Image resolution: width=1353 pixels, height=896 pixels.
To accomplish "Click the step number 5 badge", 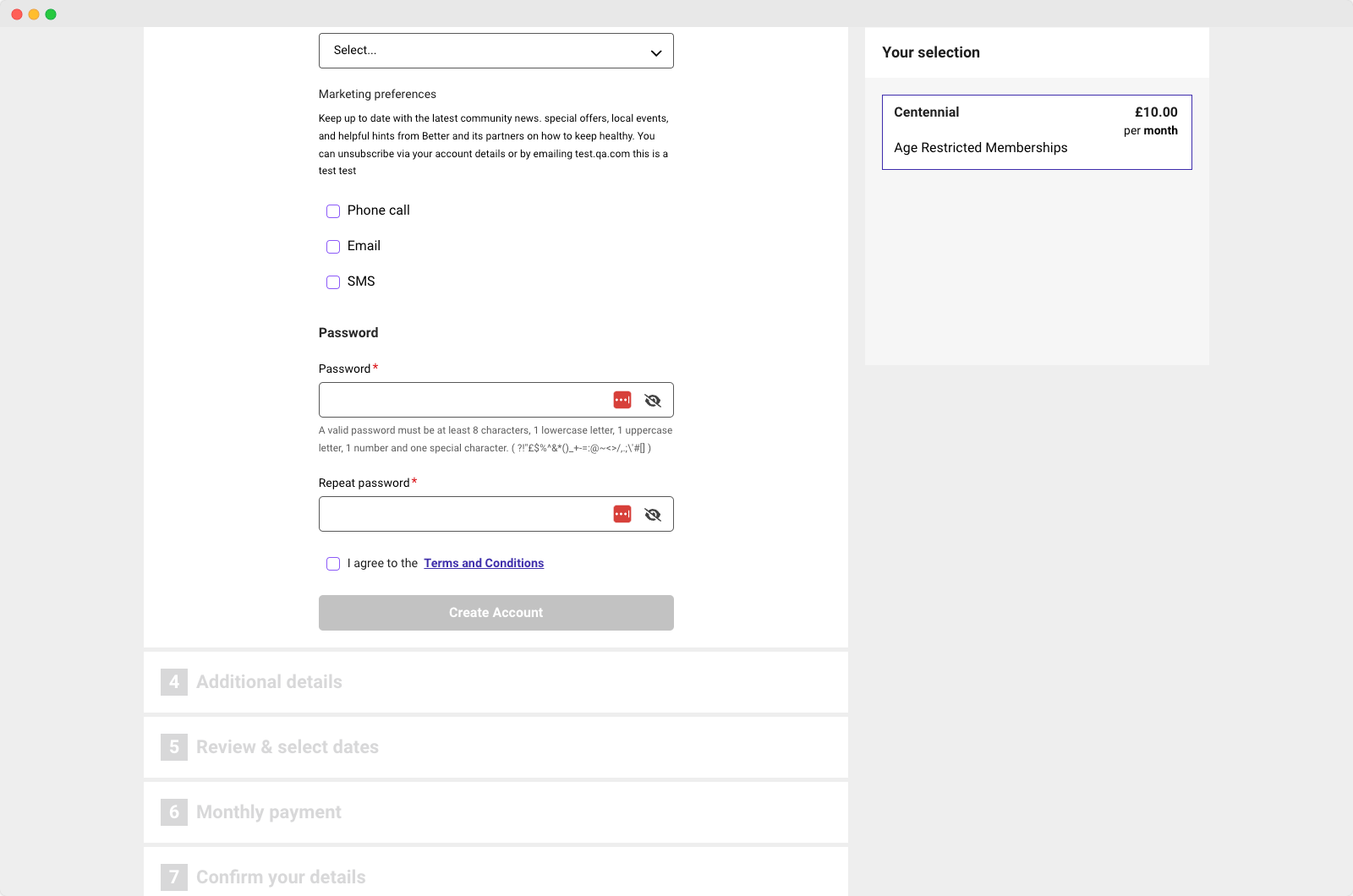I will click(x=174, y=747).
